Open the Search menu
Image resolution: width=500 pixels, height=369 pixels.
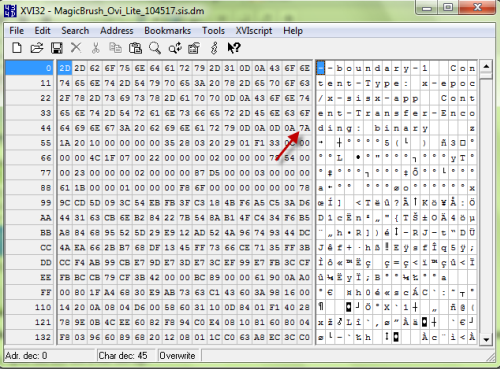pyautogui.click(x=75, y=31)
